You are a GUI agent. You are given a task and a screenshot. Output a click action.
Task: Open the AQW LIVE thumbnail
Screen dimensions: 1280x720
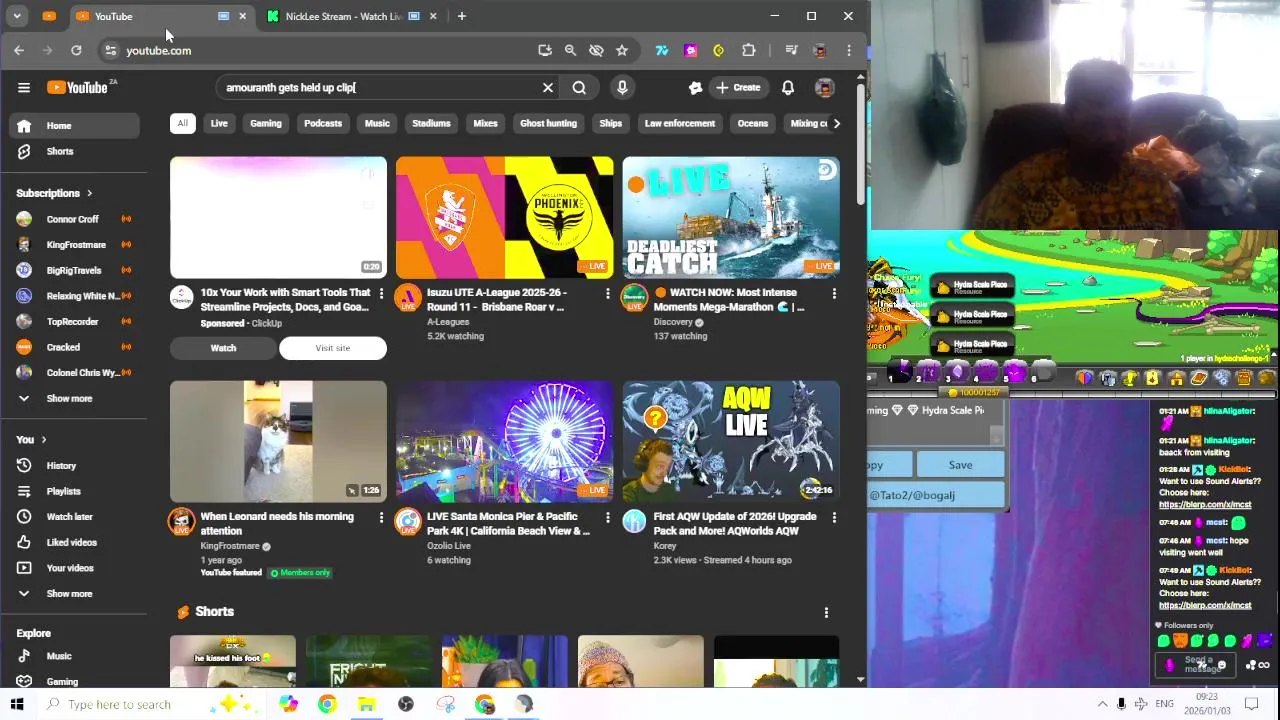(731, 441)
